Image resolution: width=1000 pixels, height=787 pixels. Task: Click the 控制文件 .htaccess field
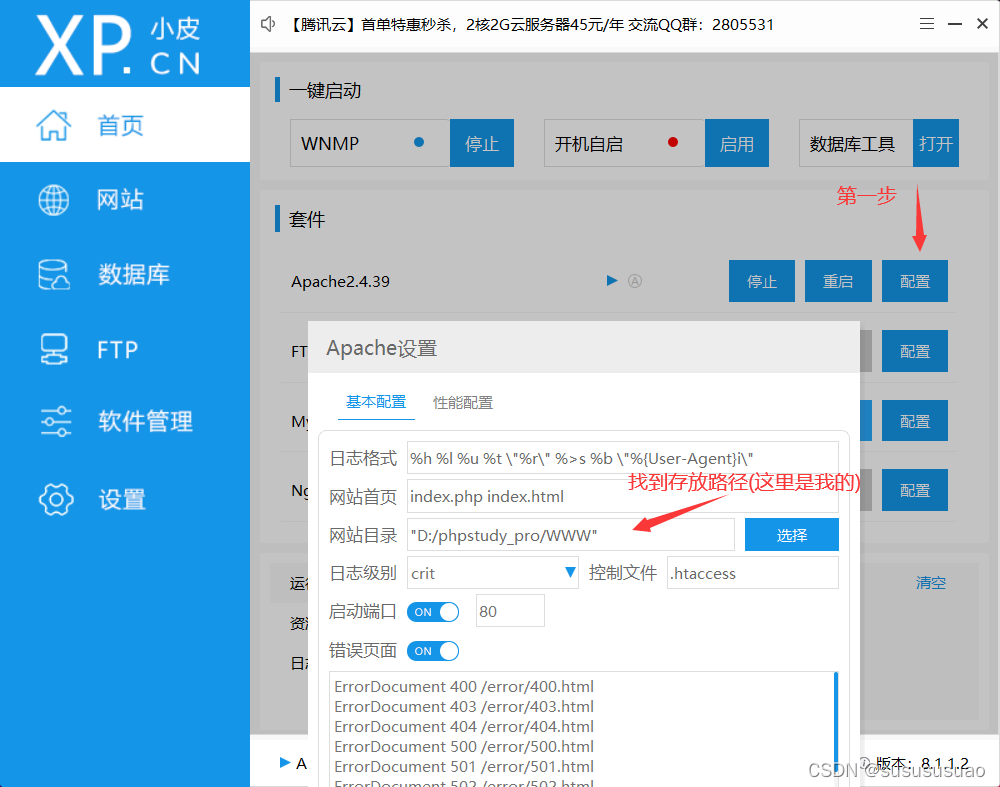(x=753, y=573)
